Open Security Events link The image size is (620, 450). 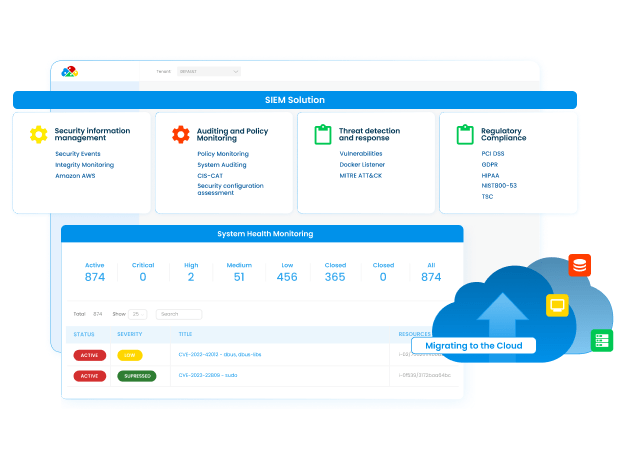tap(79, 154)
